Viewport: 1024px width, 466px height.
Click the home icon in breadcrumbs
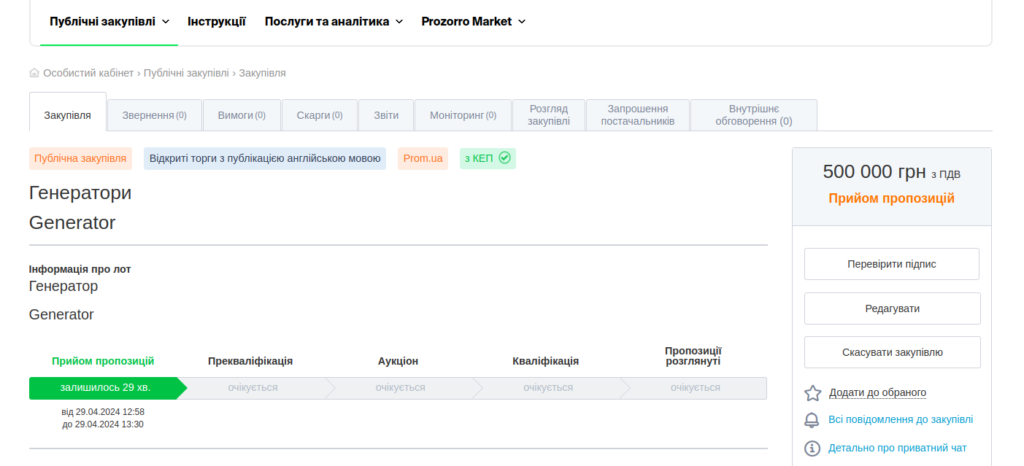(x=35, y=73)
